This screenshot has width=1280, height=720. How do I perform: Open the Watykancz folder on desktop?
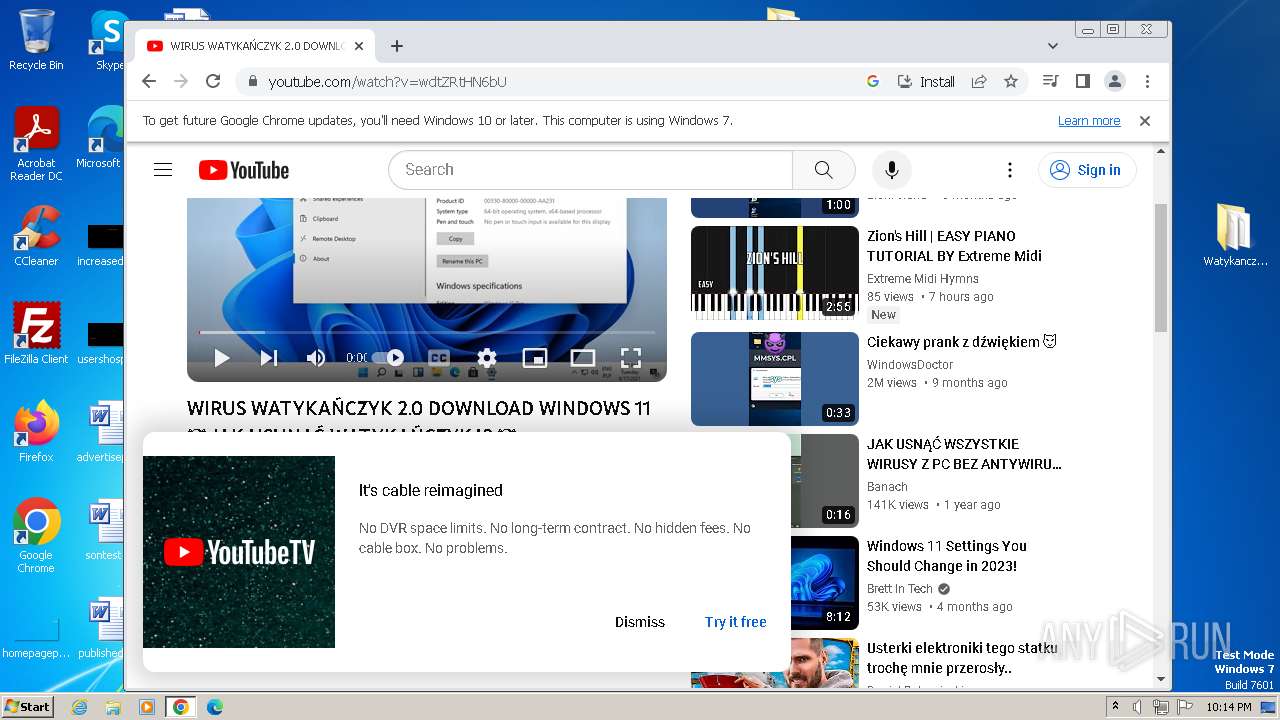click(x=1235, y=236)
